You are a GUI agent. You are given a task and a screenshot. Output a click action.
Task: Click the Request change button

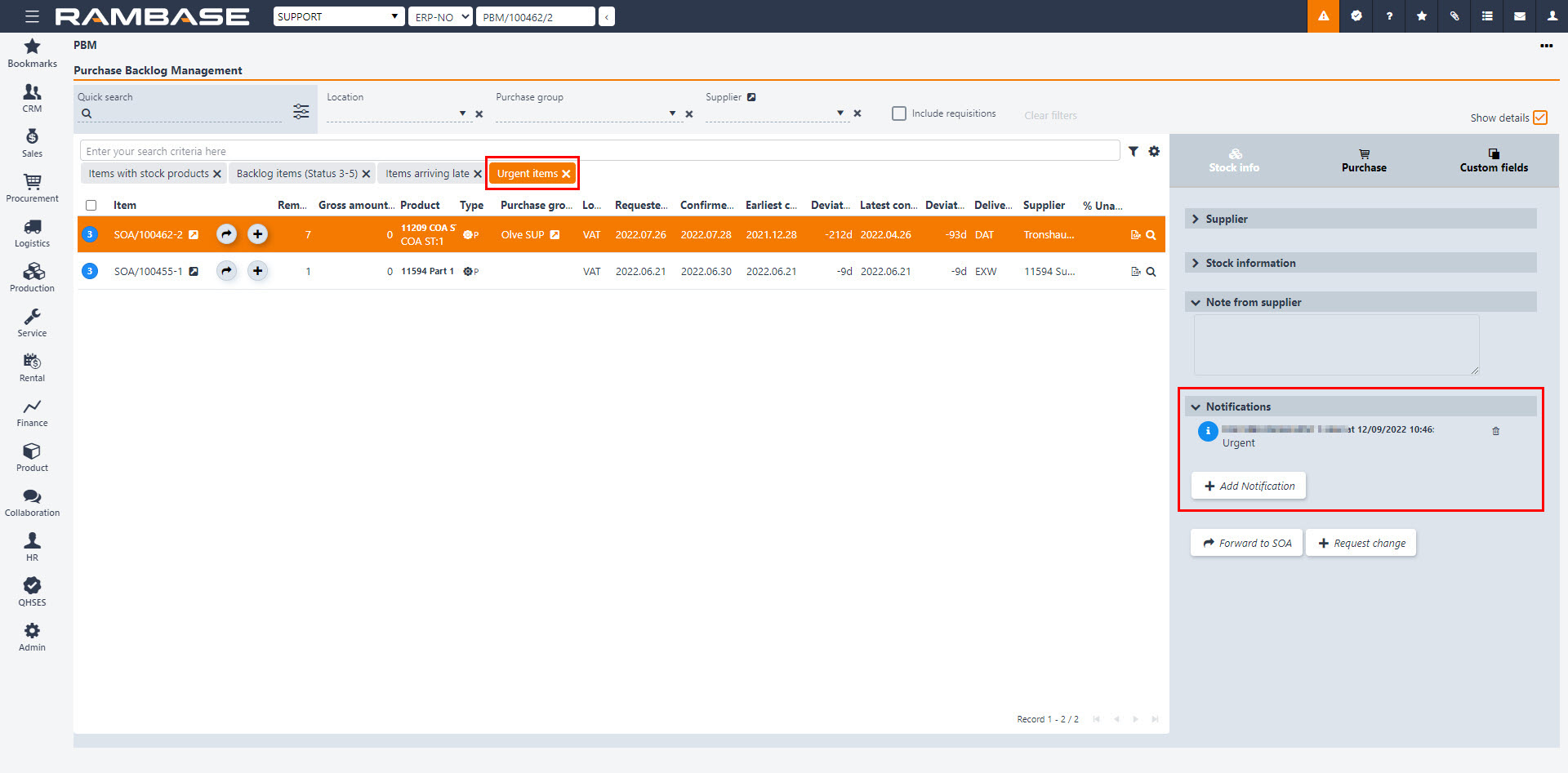(x=1361, y=543)
